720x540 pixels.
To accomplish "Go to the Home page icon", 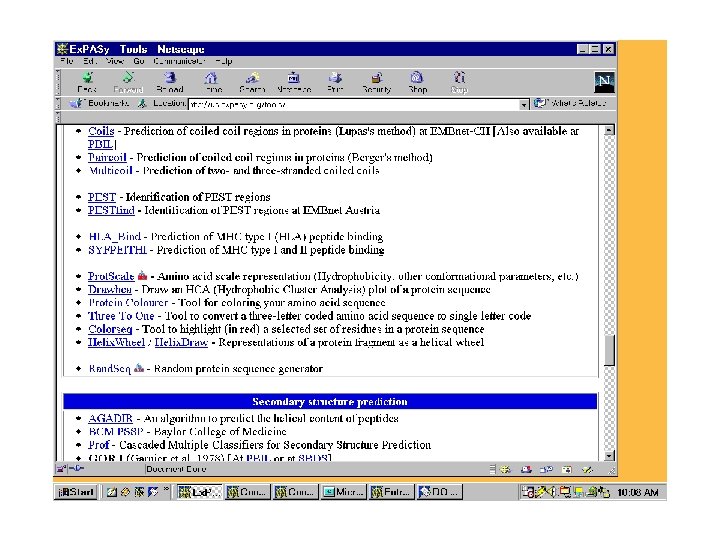I will (212, 82).
